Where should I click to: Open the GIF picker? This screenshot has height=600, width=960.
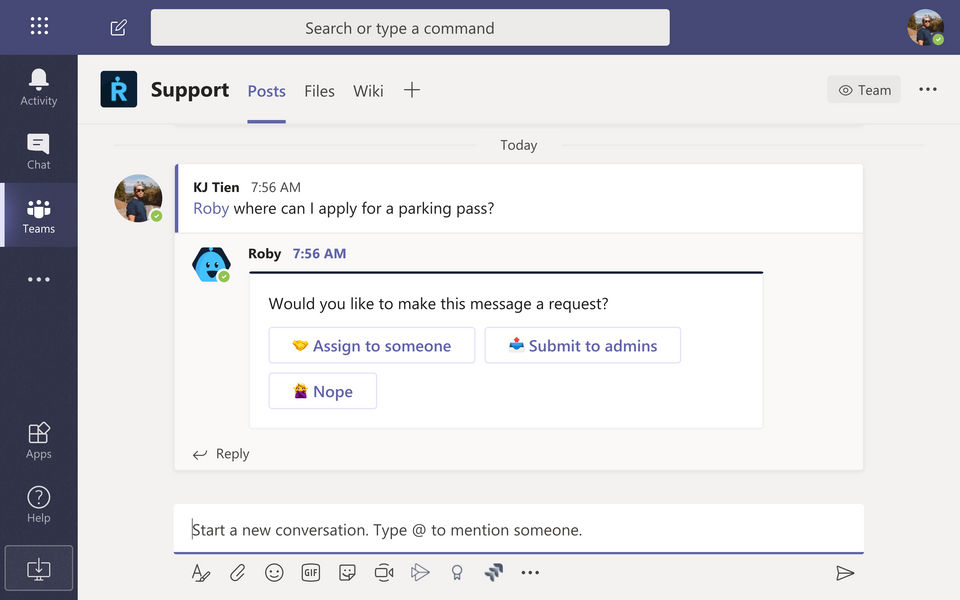pyautogui.click(x=311, y=573)
